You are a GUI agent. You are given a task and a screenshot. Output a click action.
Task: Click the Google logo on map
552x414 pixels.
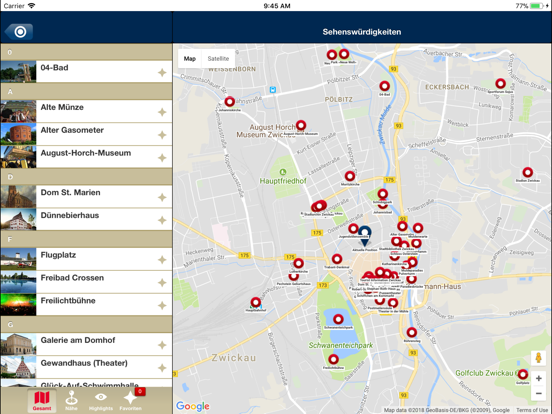[193, 406]
